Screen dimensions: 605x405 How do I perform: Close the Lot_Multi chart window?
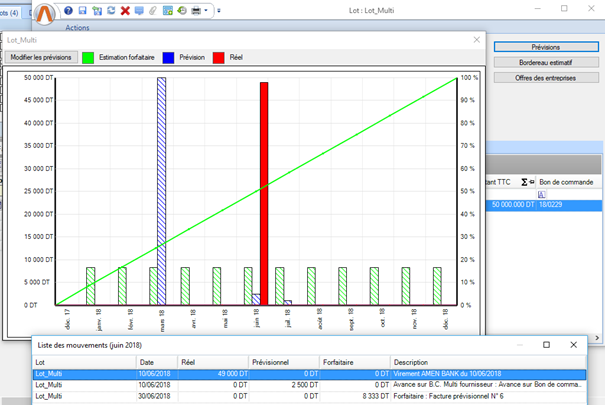[475, 40]
